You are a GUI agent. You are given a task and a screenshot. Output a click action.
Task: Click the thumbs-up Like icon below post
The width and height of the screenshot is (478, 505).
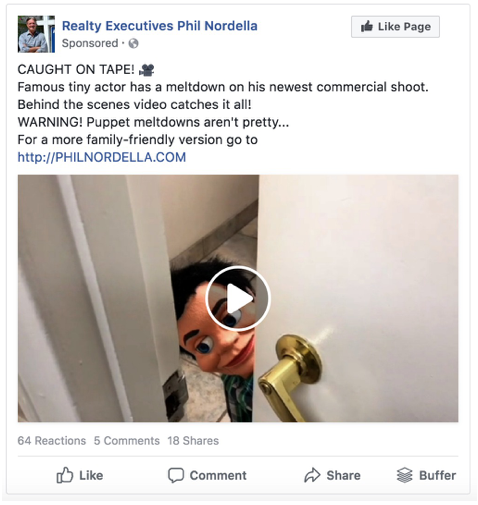coord(64,475)
